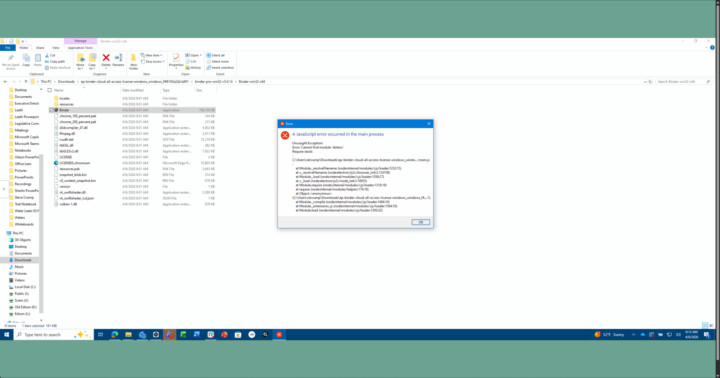The height and width of the screenshot is (378, 720).
Task: Click Copy path in the ribbon
Action: (x=55, y=62)
